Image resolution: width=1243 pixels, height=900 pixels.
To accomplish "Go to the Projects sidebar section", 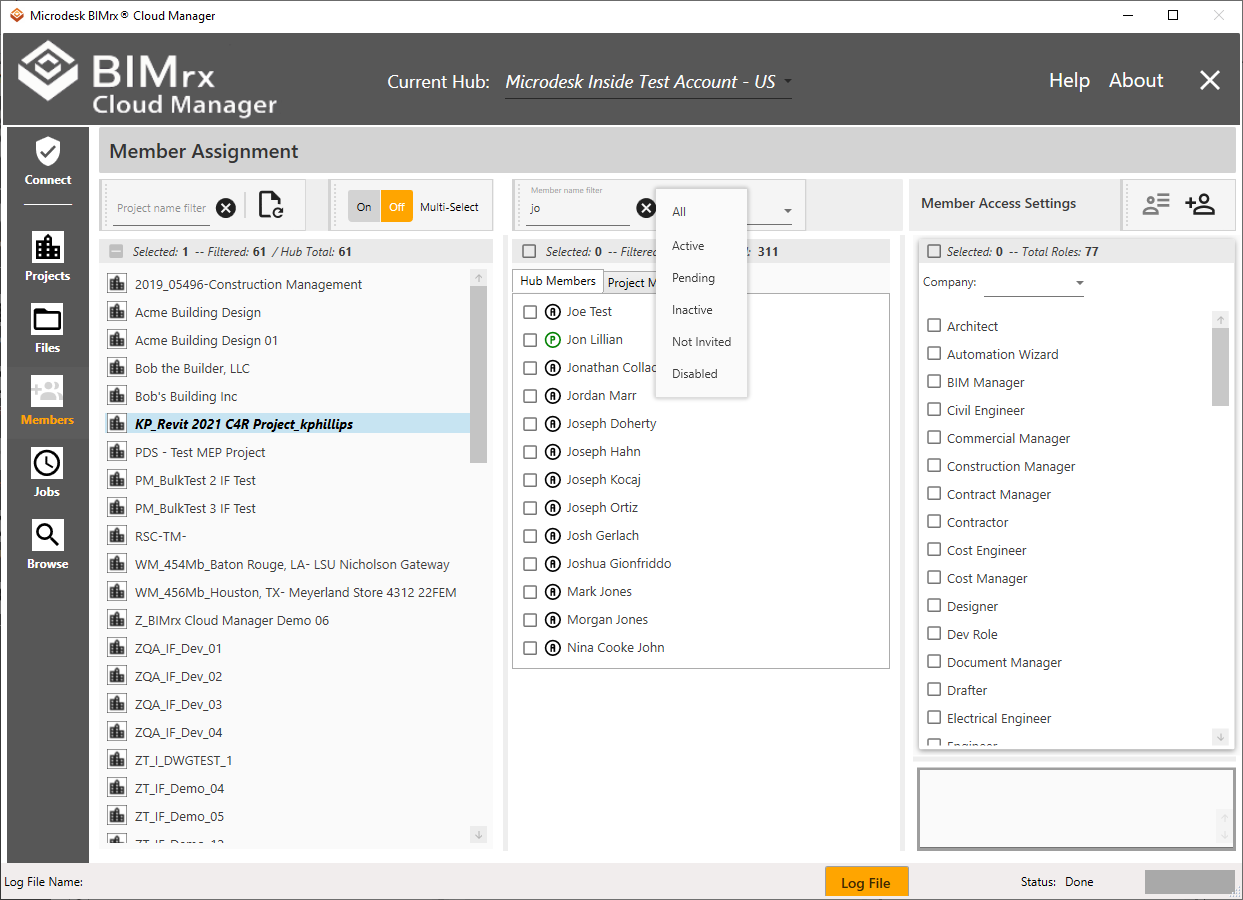I will click(48, 247).
